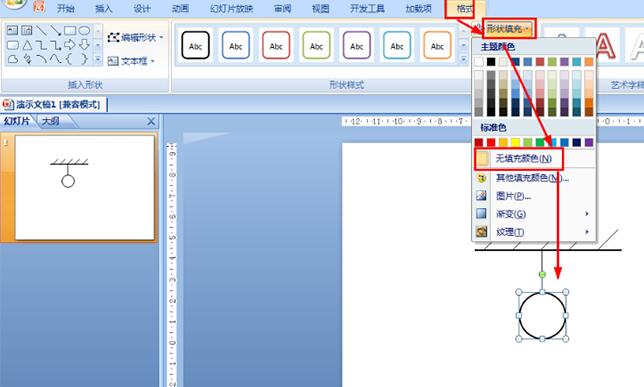
Task: Open the 插入 ribbon tab
Action: pyautogui.click(x=104, y=8)
